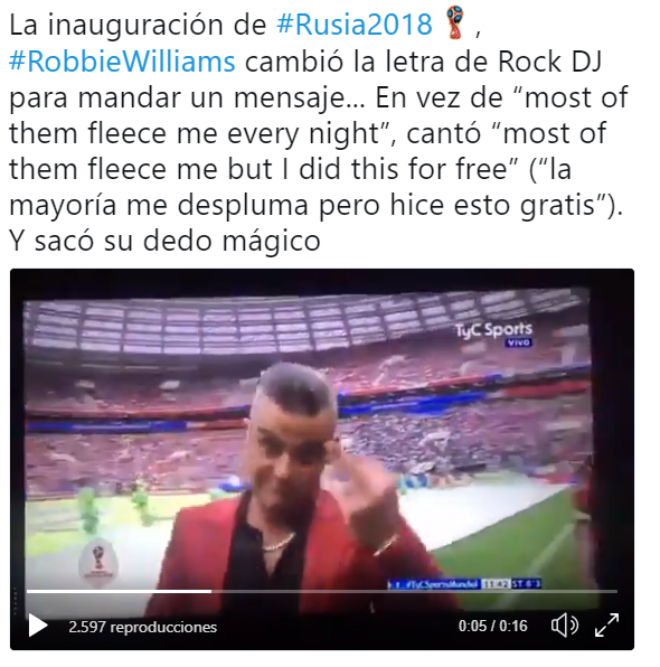Open the #RobbieWilliams hashtag link

(x=122, y=61)
